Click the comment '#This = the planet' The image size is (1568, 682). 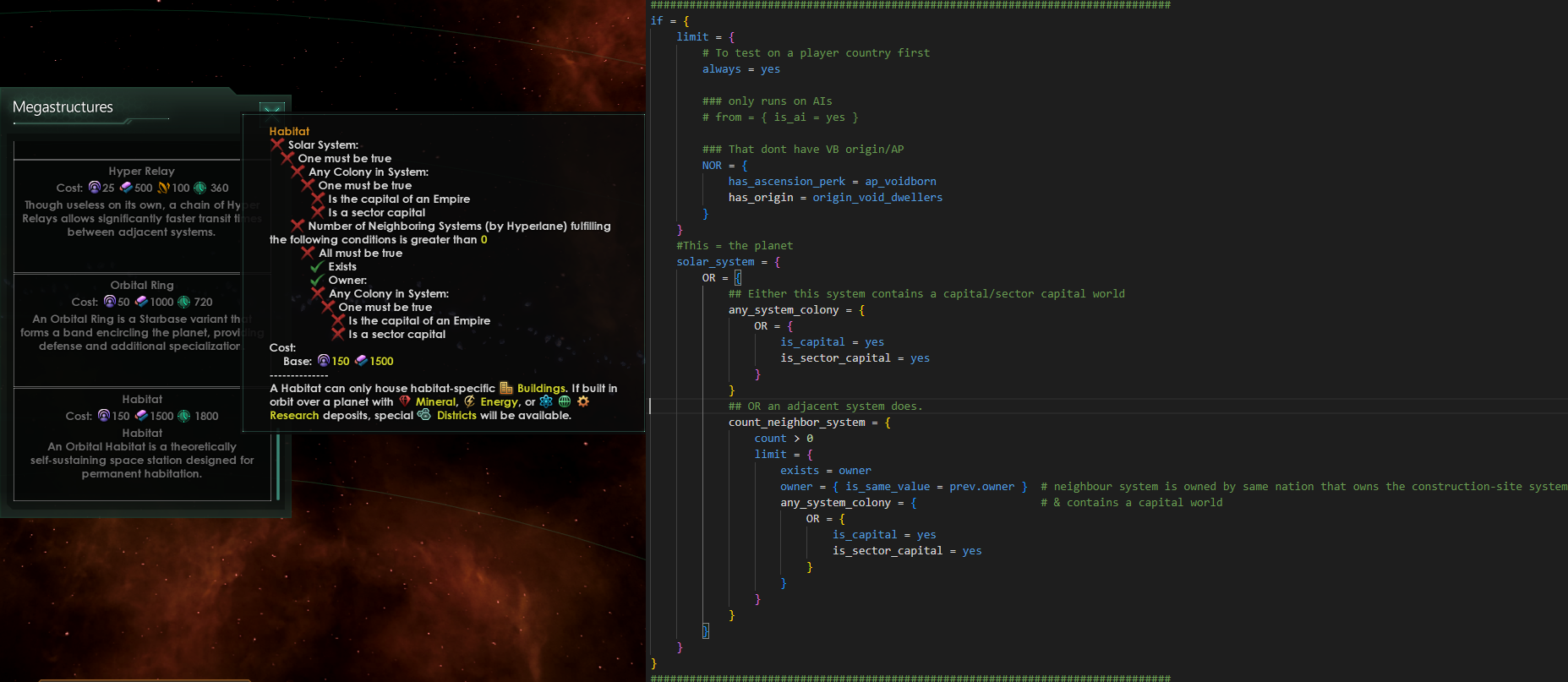(735, 245)
